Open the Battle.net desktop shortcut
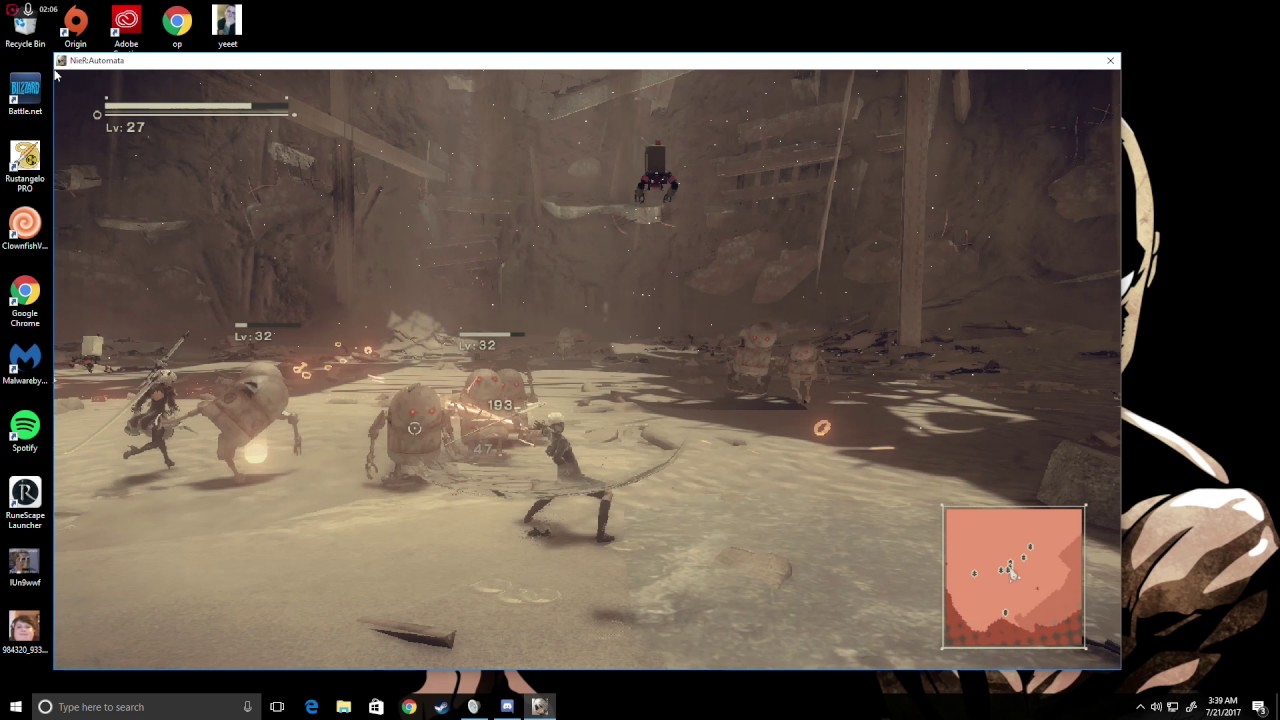The image size is (1280, 720). click(x=25, y=95)
